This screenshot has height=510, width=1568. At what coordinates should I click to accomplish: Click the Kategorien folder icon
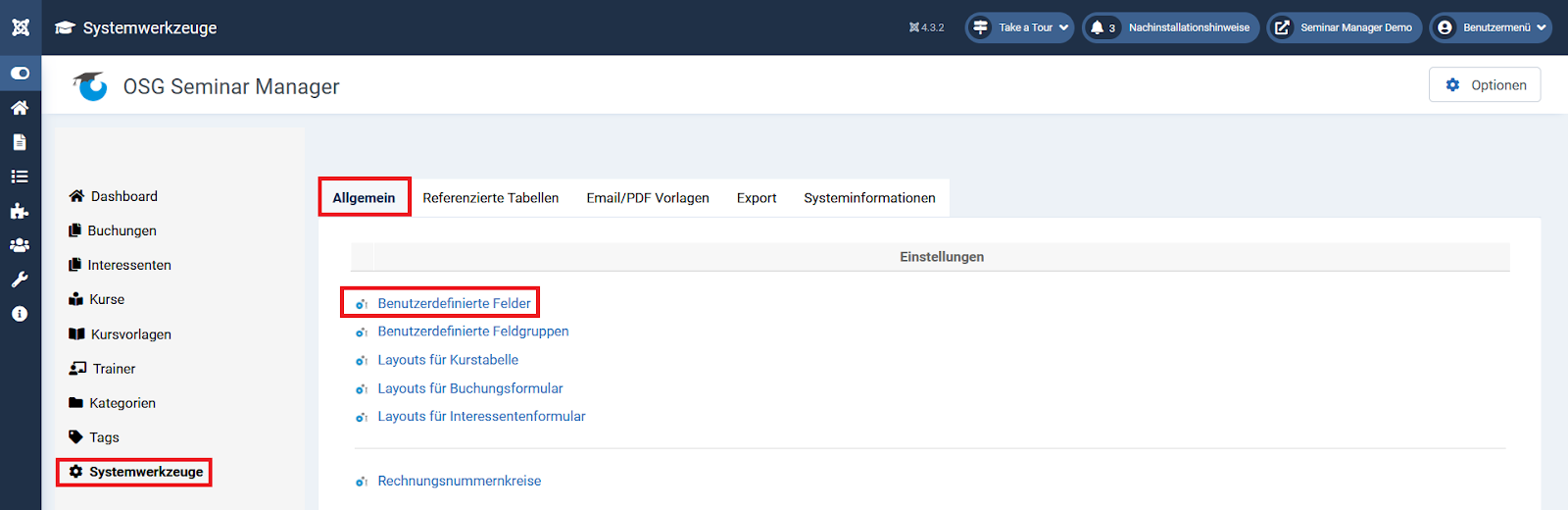click(75, 403)
